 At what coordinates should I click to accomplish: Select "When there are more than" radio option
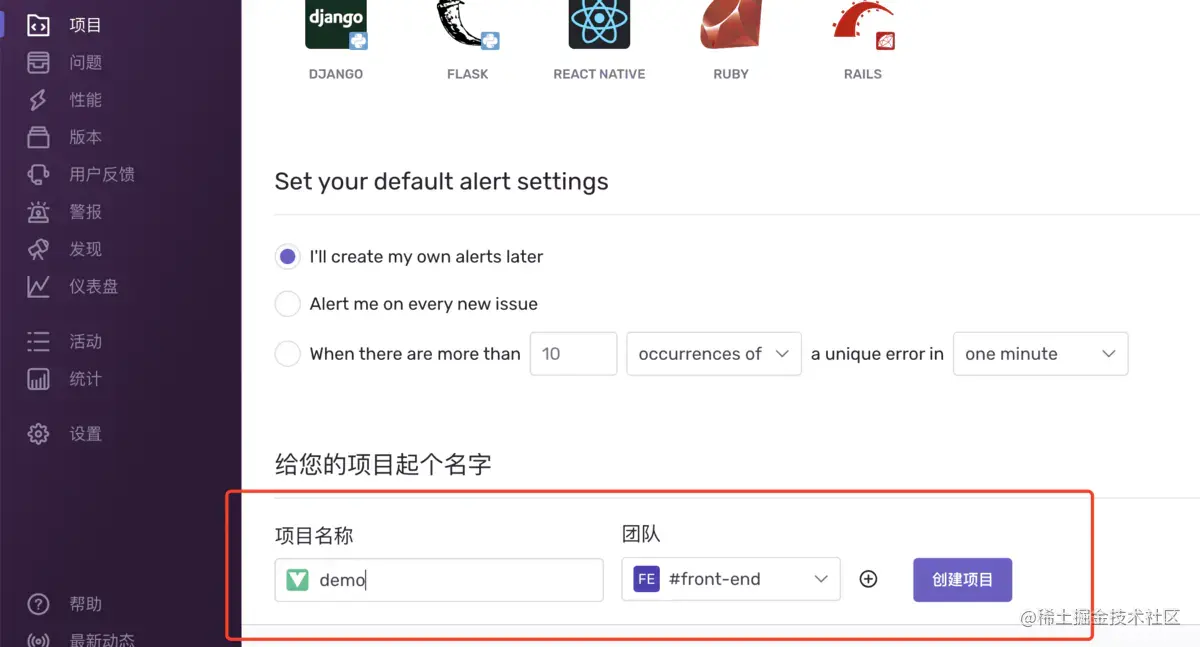pos(287,354)
